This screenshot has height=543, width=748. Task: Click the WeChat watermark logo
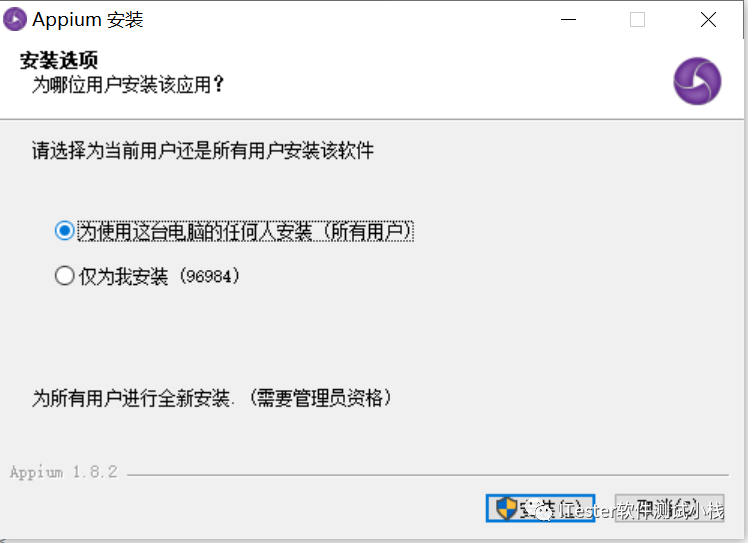point(540,510)
